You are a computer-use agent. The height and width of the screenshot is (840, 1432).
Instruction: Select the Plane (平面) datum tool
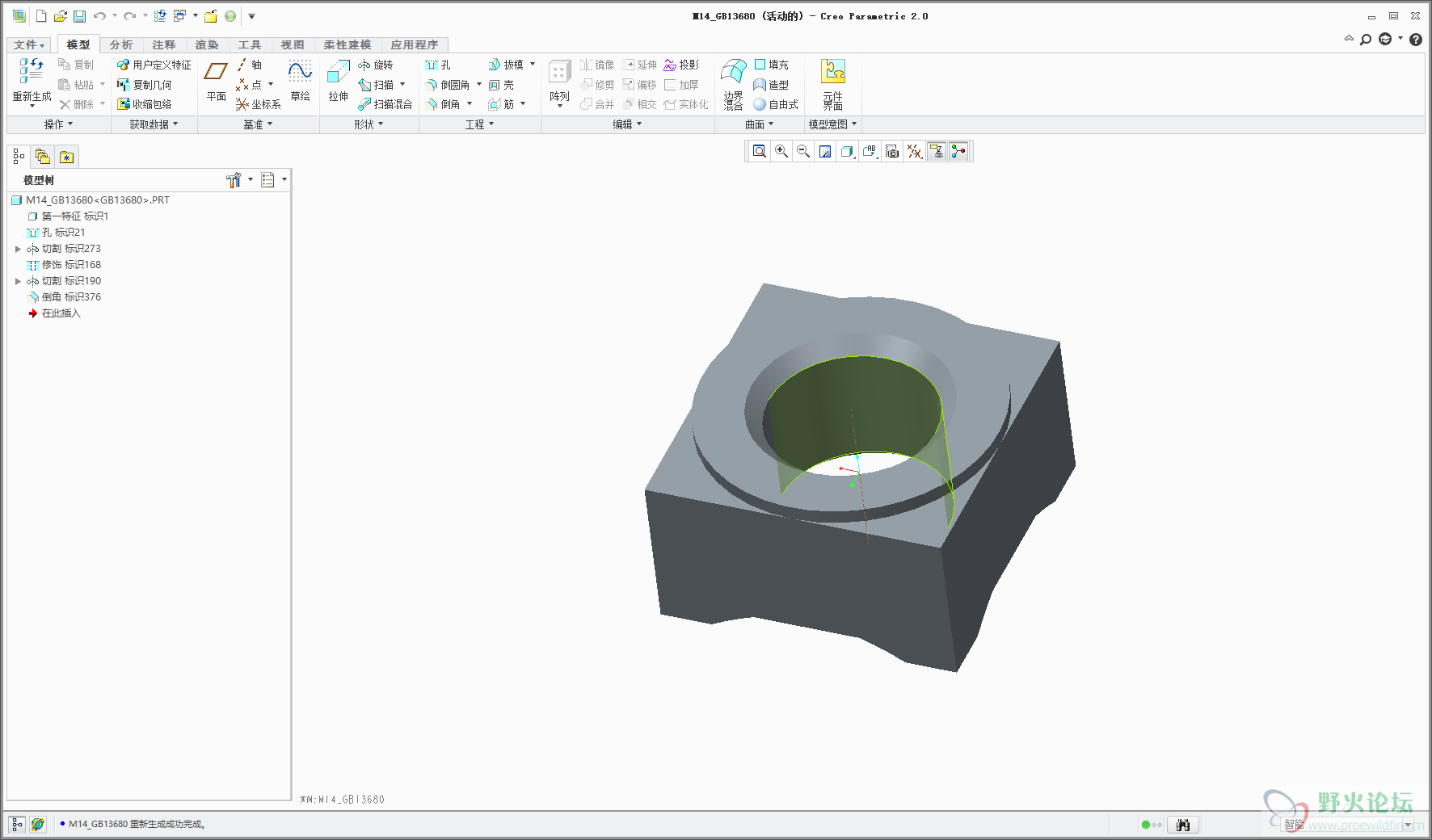[x=216, y=81]
